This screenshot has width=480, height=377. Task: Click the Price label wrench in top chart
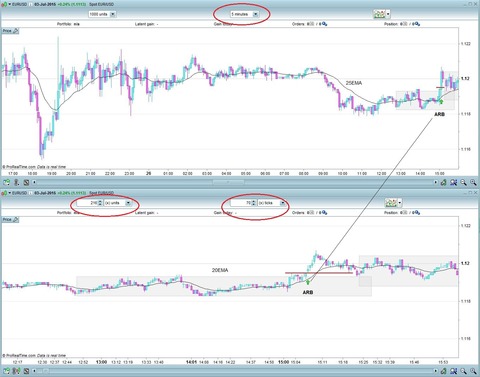click(15, 31)
